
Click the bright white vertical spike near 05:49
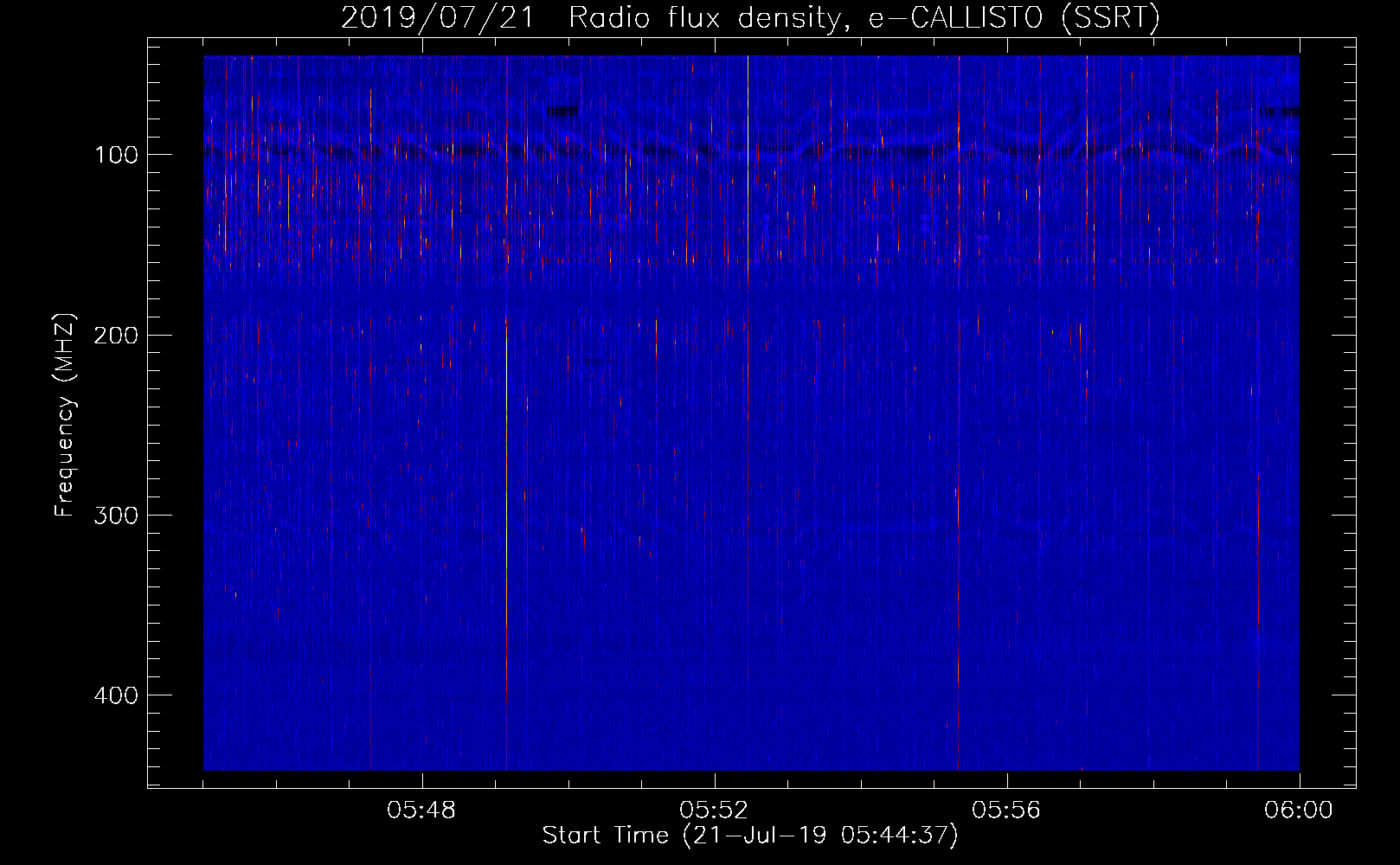click(506, 476)
